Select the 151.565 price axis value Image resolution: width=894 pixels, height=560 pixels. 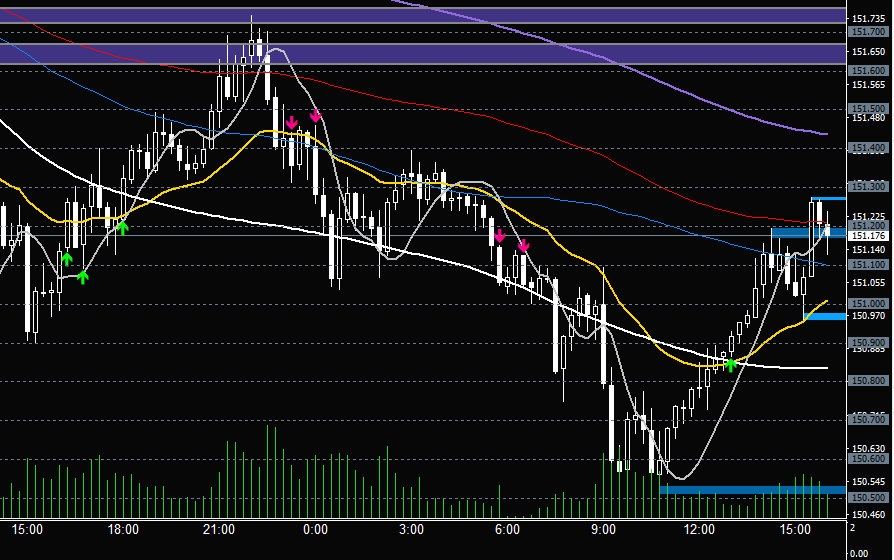(868, 85)
